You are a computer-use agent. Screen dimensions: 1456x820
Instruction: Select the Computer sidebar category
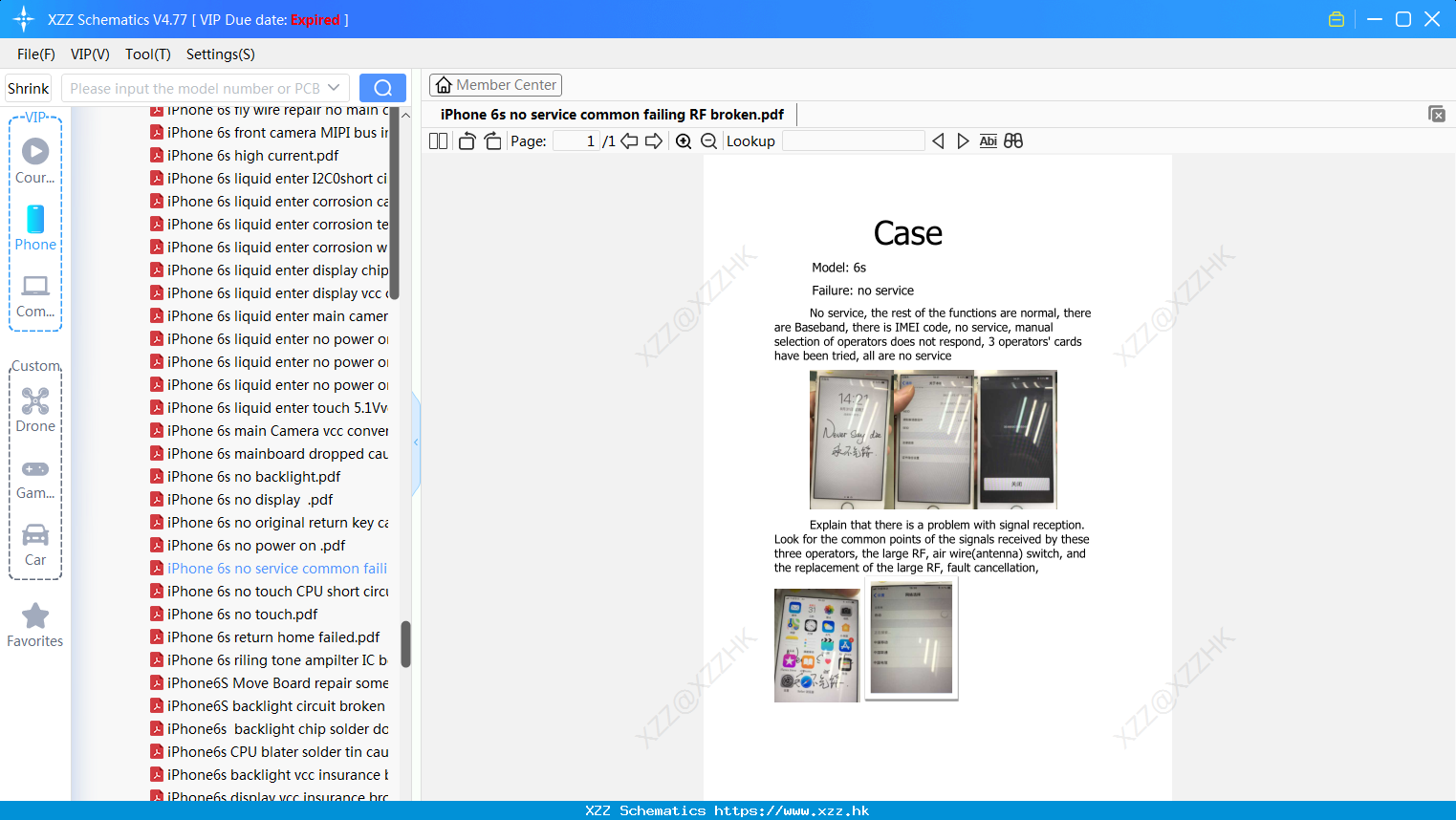35,296
